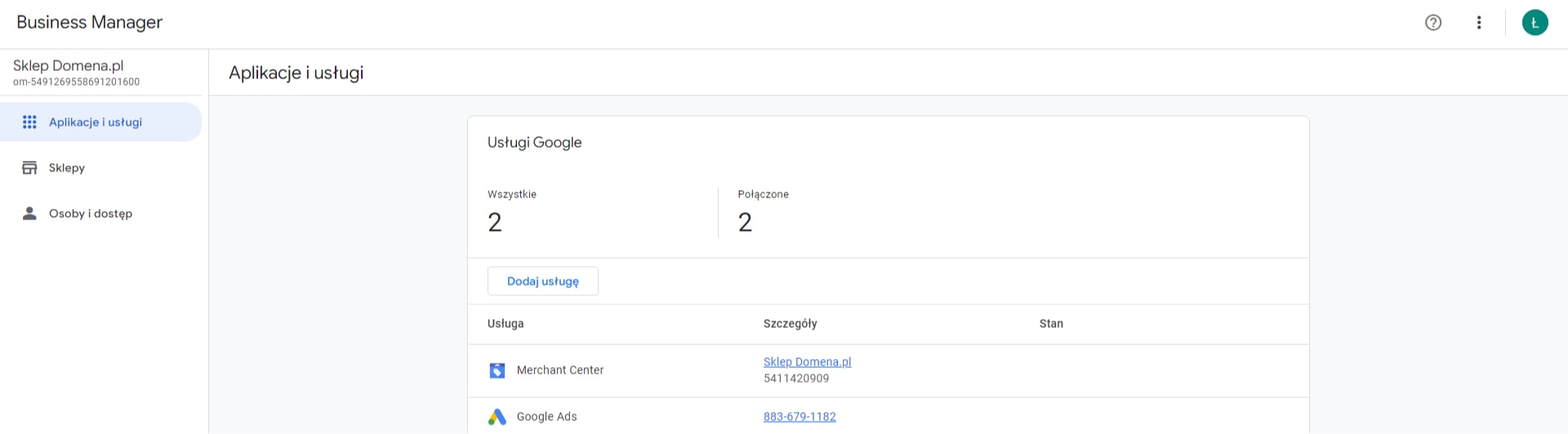Click the Wszystkie services count
Viewport: 1568px width, 434px height.
495,222
